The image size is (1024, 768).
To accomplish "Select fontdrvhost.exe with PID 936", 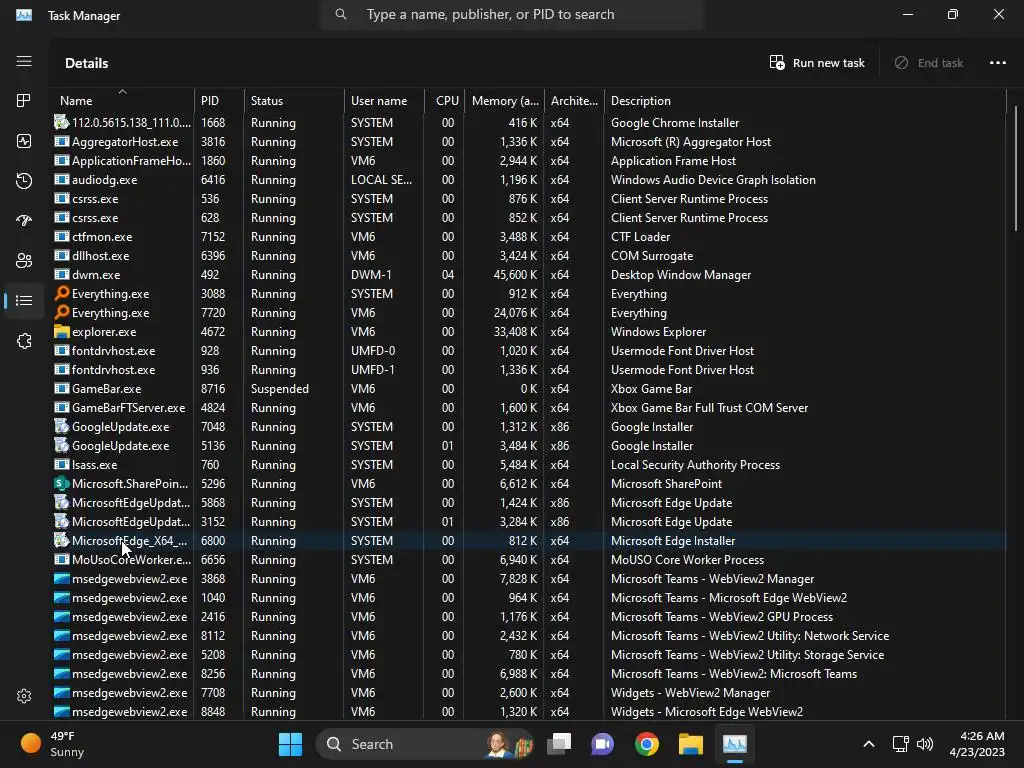I will click(529, 370).
